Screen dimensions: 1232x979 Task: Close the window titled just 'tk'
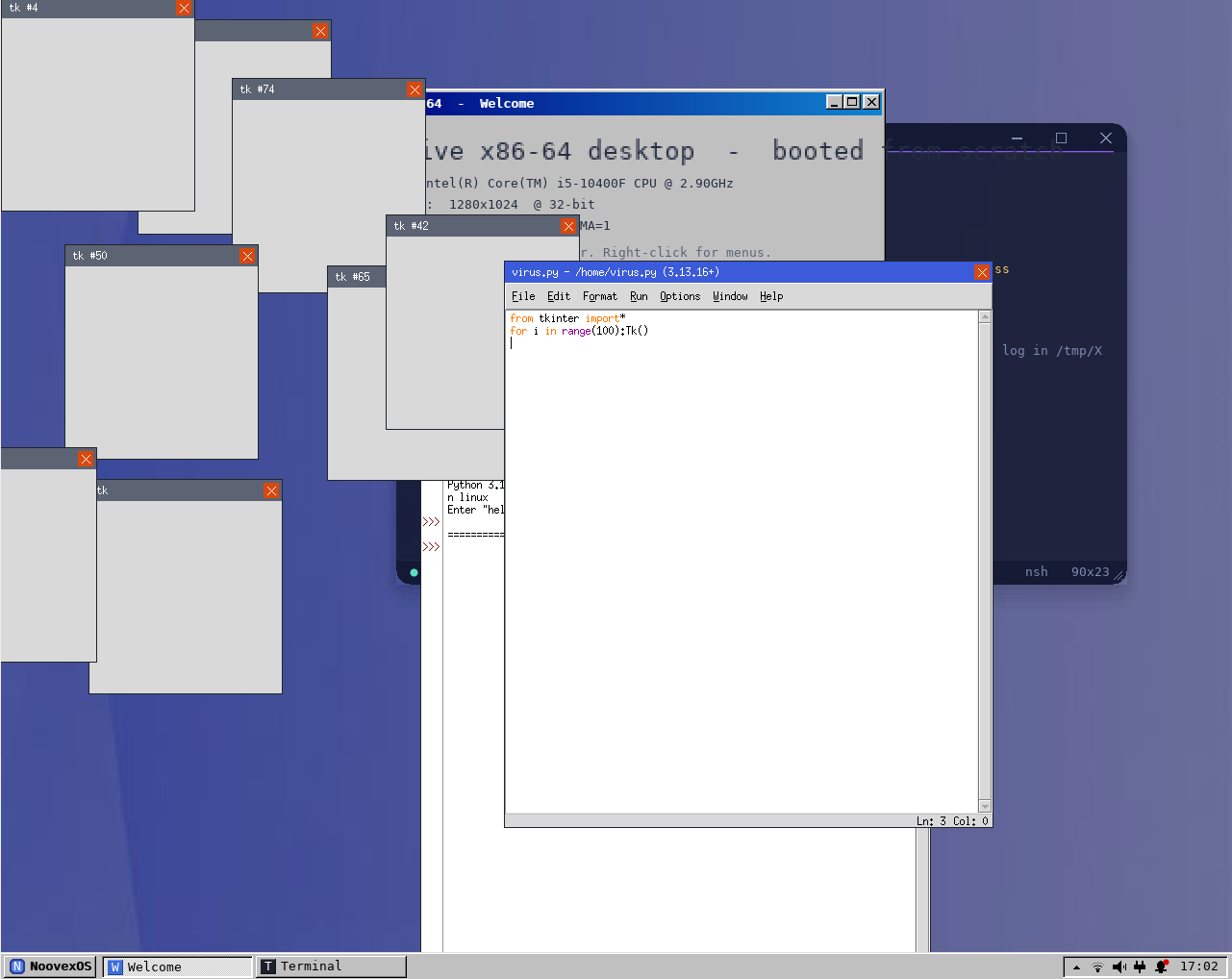click(271, 490)
